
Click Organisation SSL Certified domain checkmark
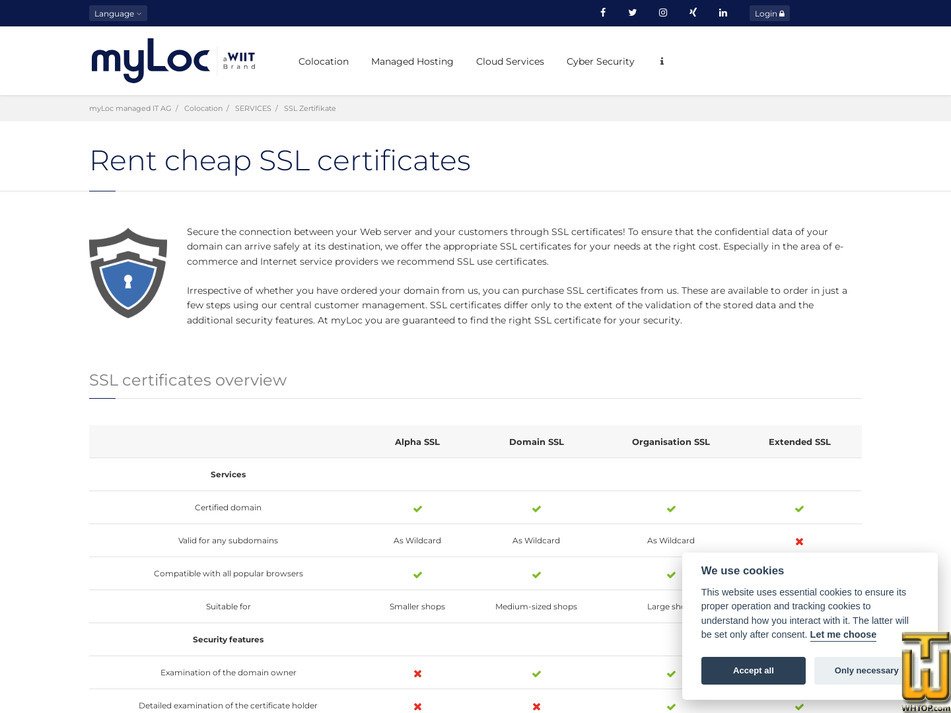pyautogui.click(x=671, y=509)
